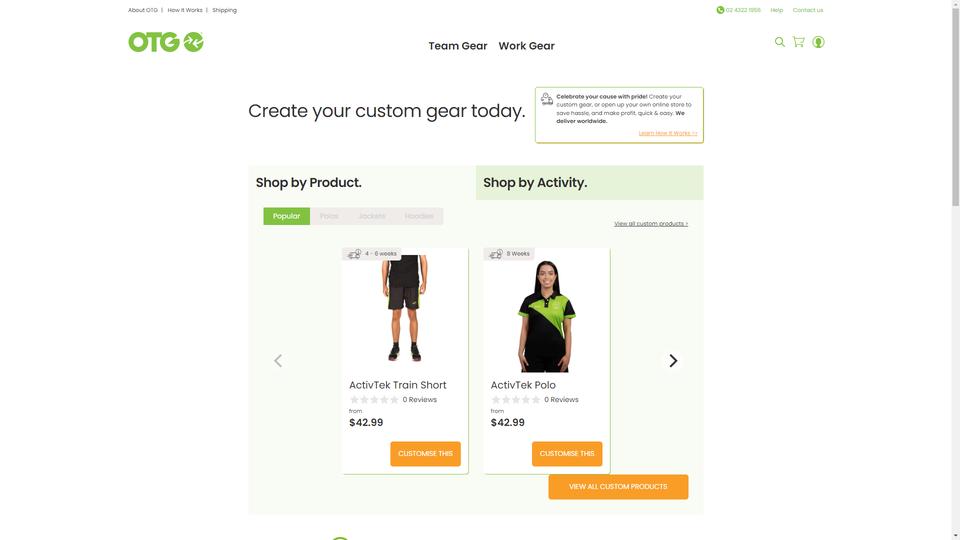The image size is (960, 540).
Task: Open the Learn How It Works link
Action: (x=667, y=133)
